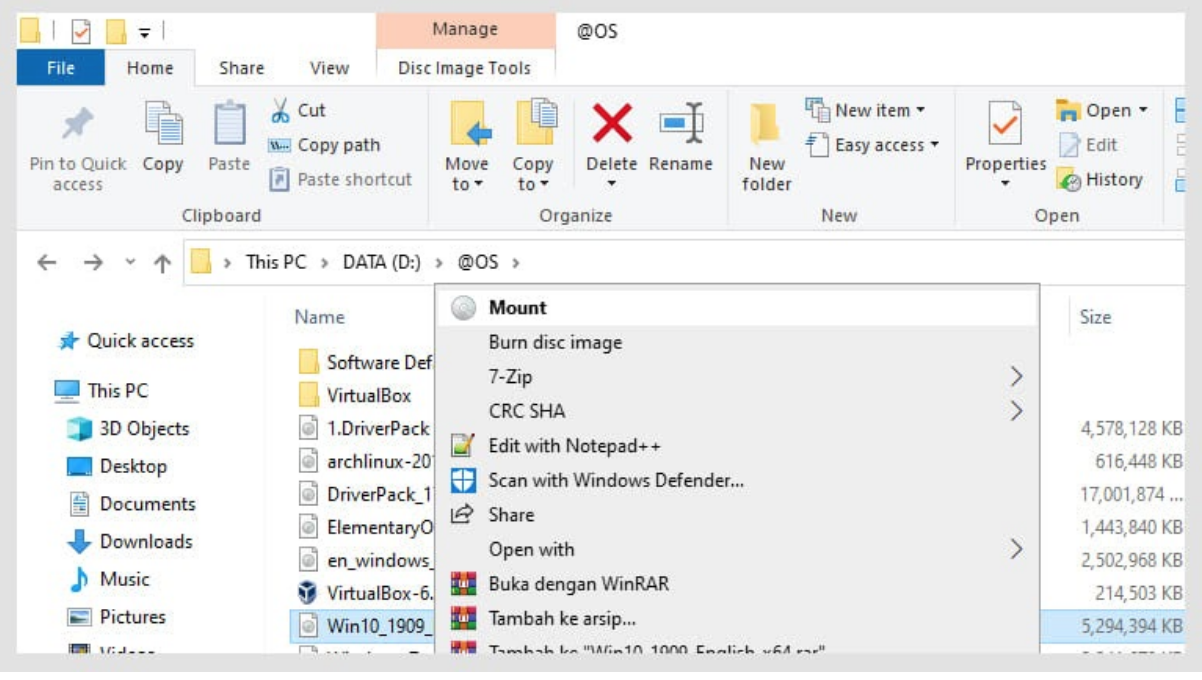Viewport: 1202px width, 680px height.
Task: Click the Properties checkmark icon
Action: [x=1004, y=124]
